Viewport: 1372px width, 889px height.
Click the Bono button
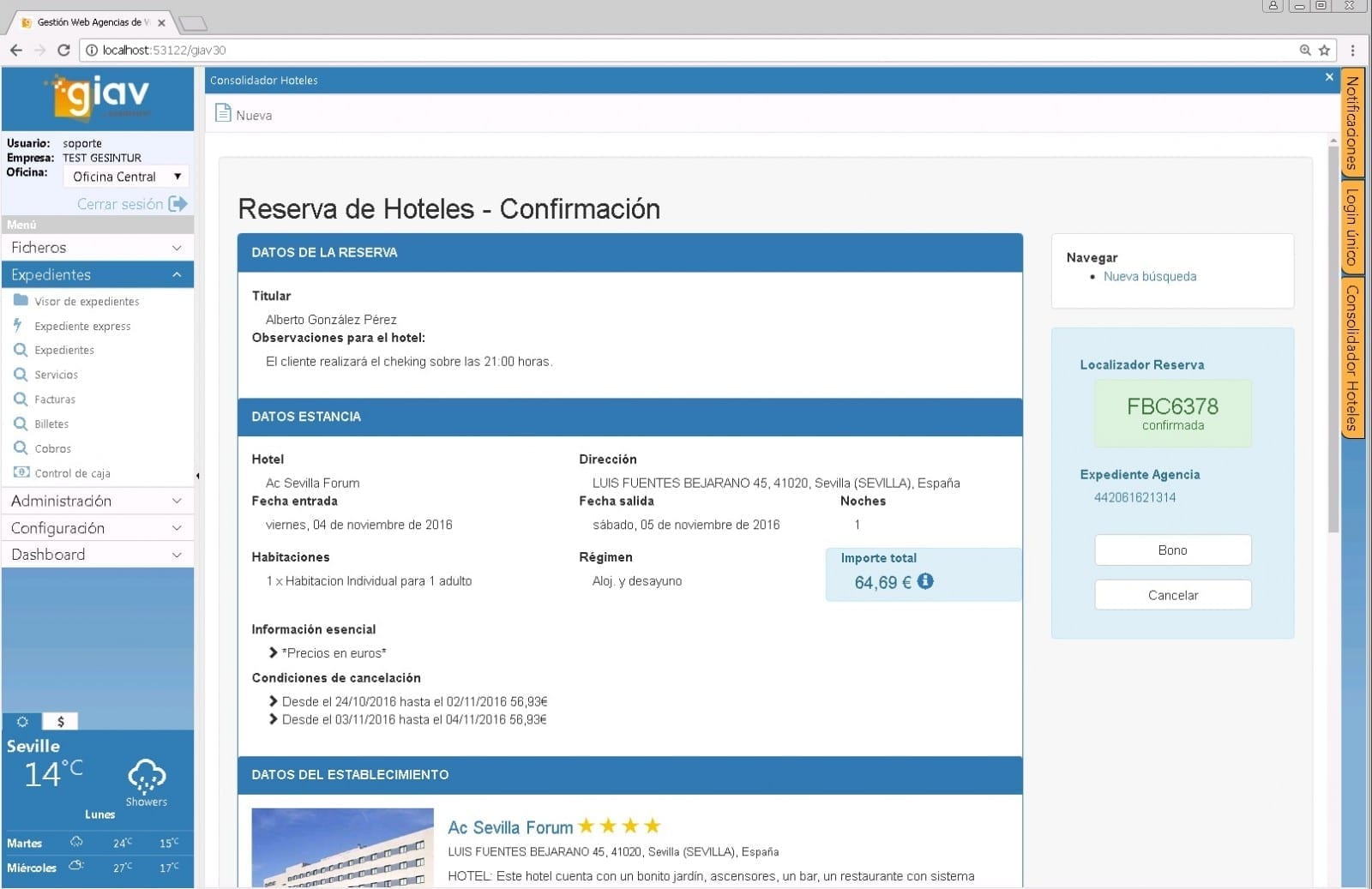pyautogui.click(x=1172, y=550)
